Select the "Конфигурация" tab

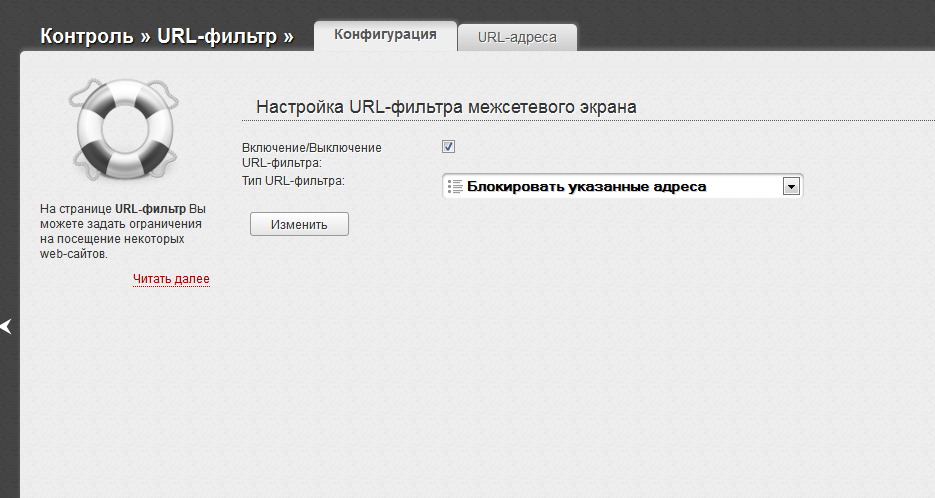tap(385, 34)
